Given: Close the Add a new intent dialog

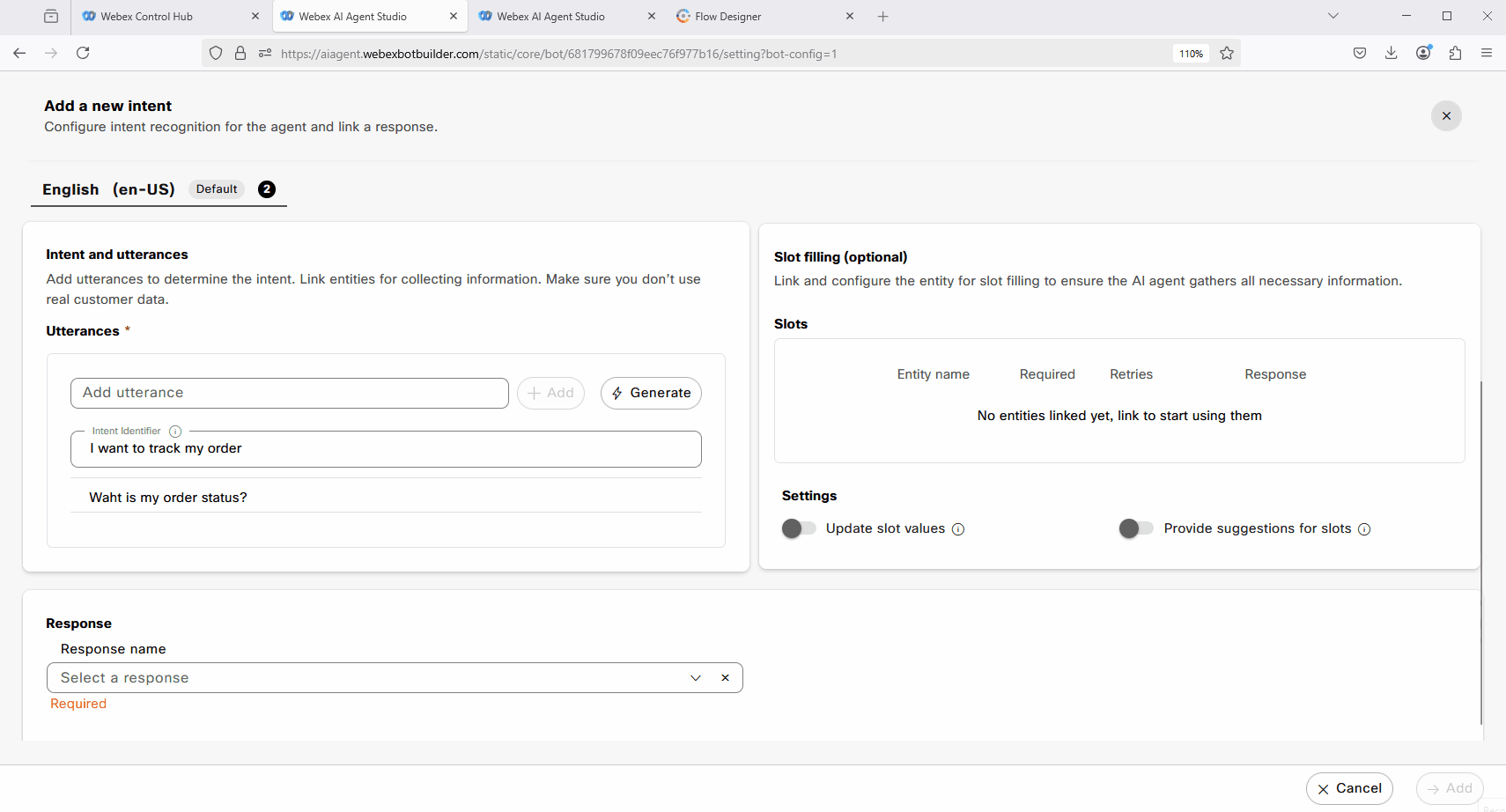Looking at the screenshot, I should (x=1445, y=116).
